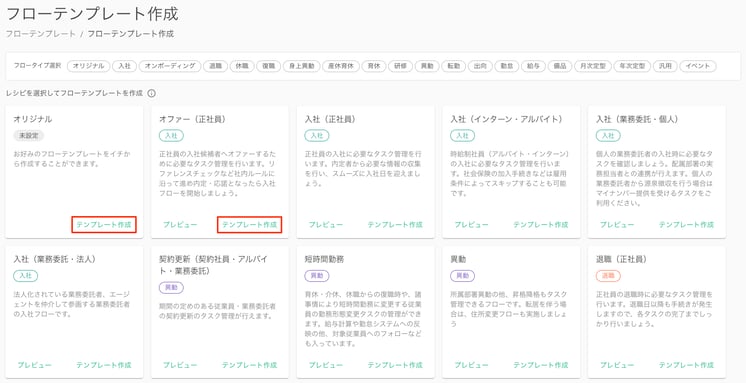
Task: Select the 異動 chip in the flow type filter row
Action: click(x=427, y=66)
